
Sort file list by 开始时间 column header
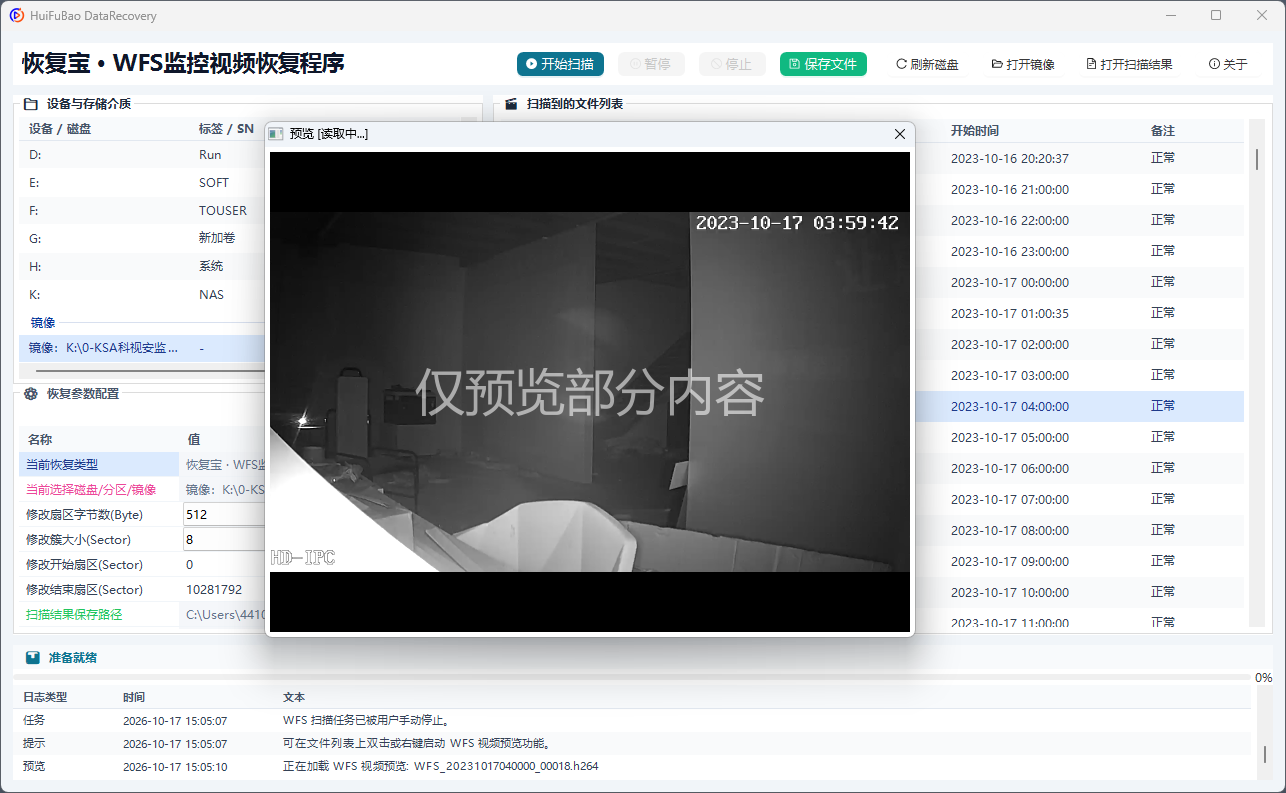[975, 131]
